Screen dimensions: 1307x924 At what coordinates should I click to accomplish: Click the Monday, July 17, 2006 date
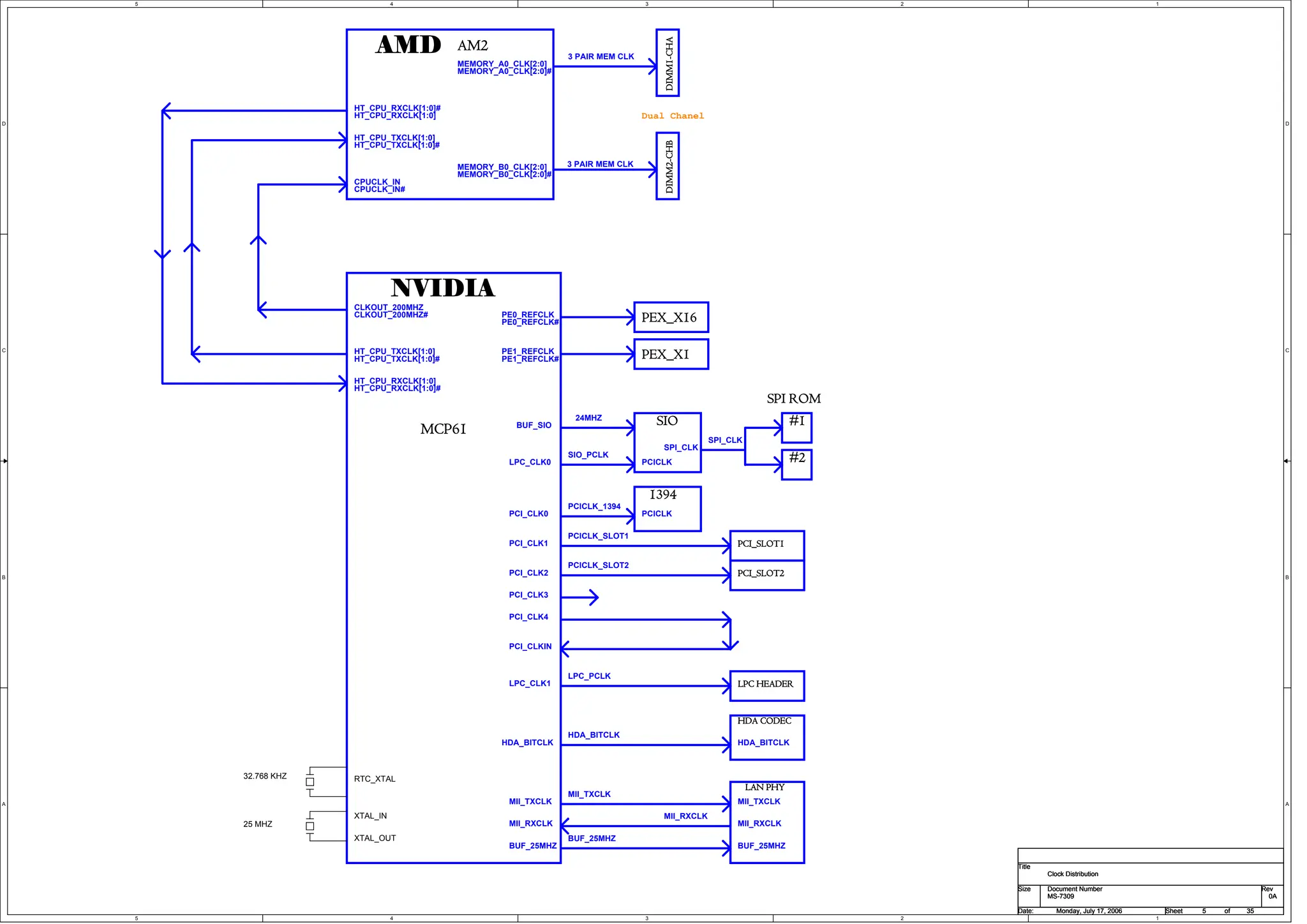[1089, 911]
